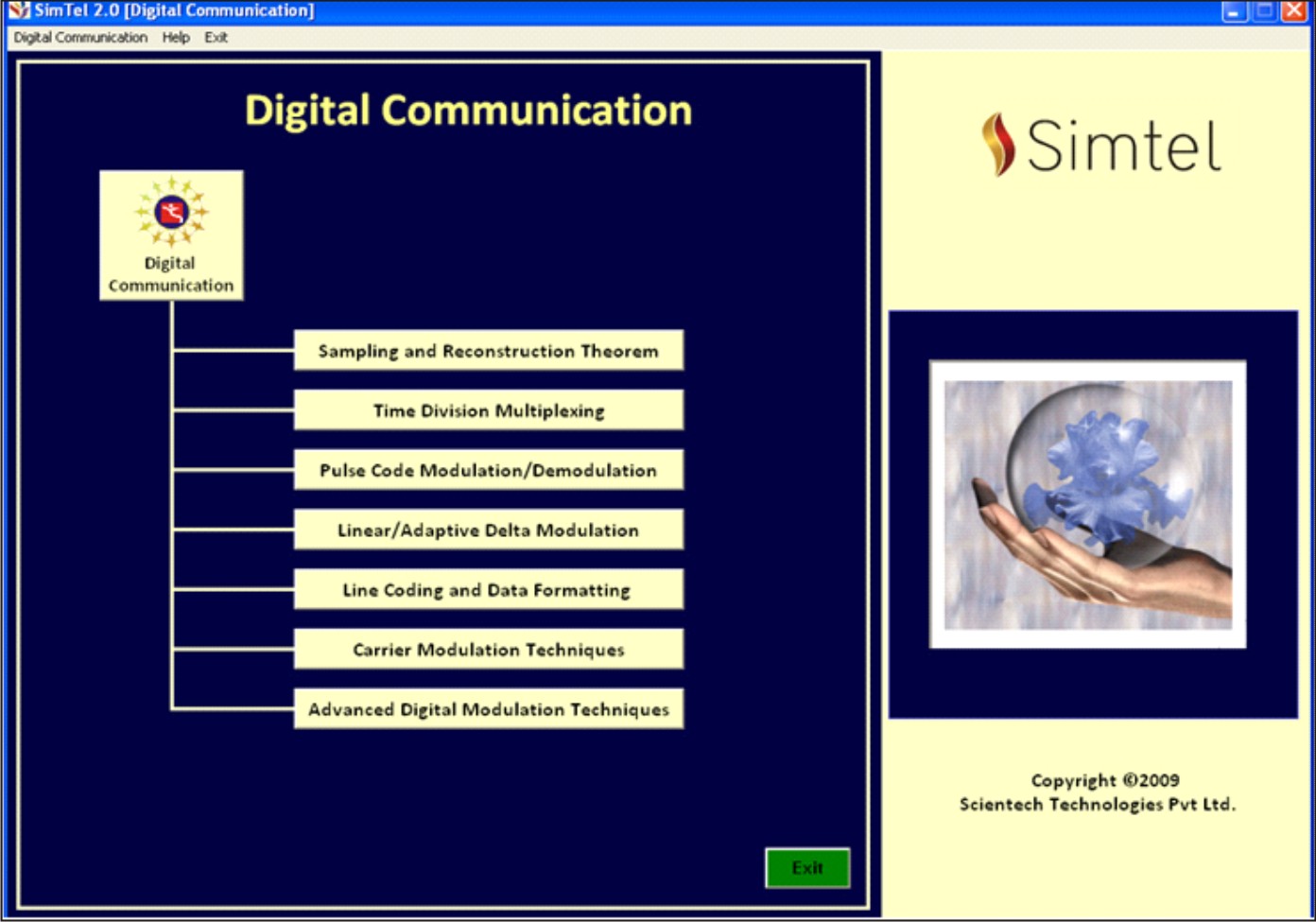
Task: Open the Digital Communication menu
Action: tap(80, 38)
